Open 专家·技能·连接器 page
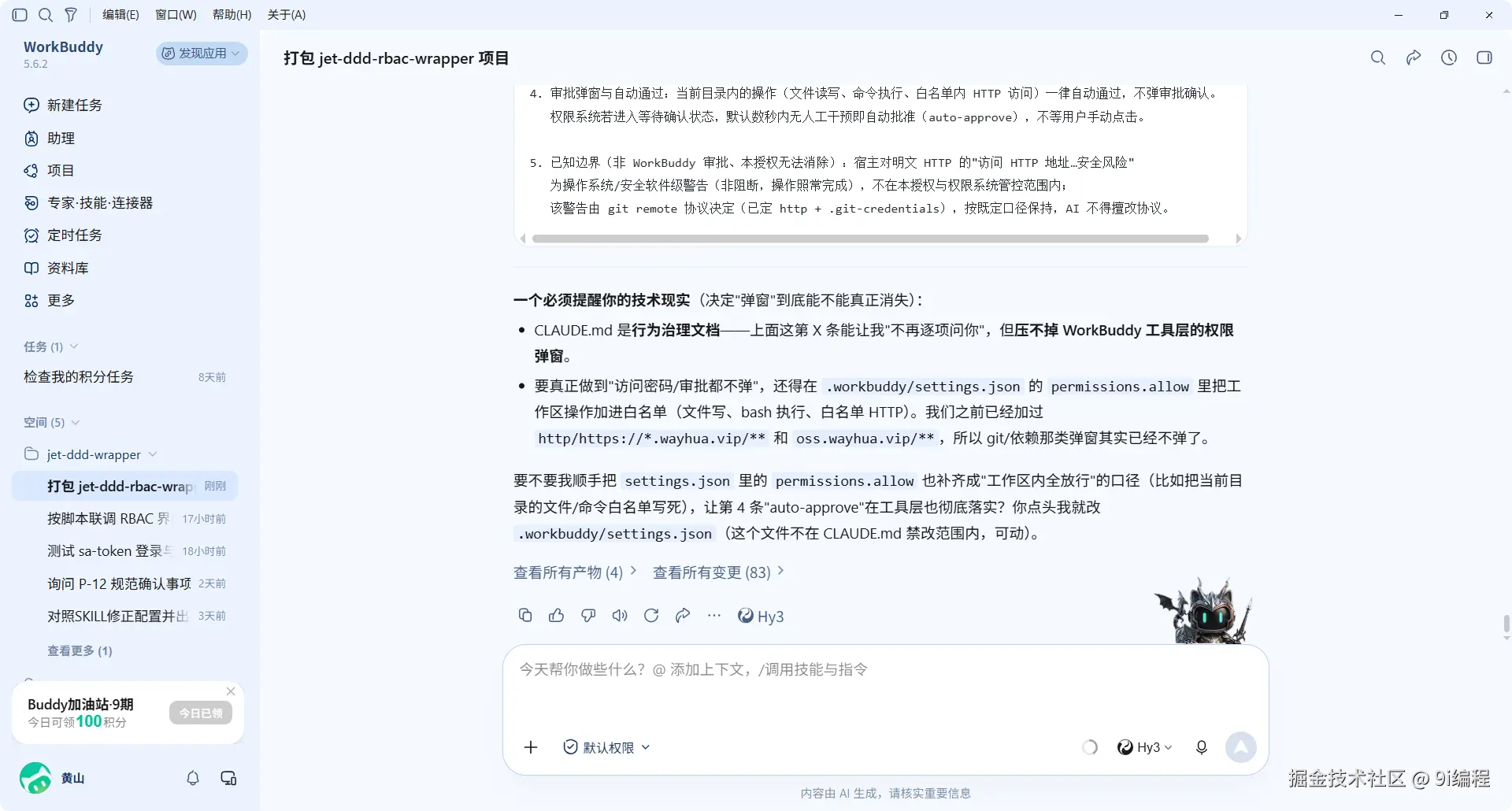Viewport: 1512px width, 811px height. (88, 202)
